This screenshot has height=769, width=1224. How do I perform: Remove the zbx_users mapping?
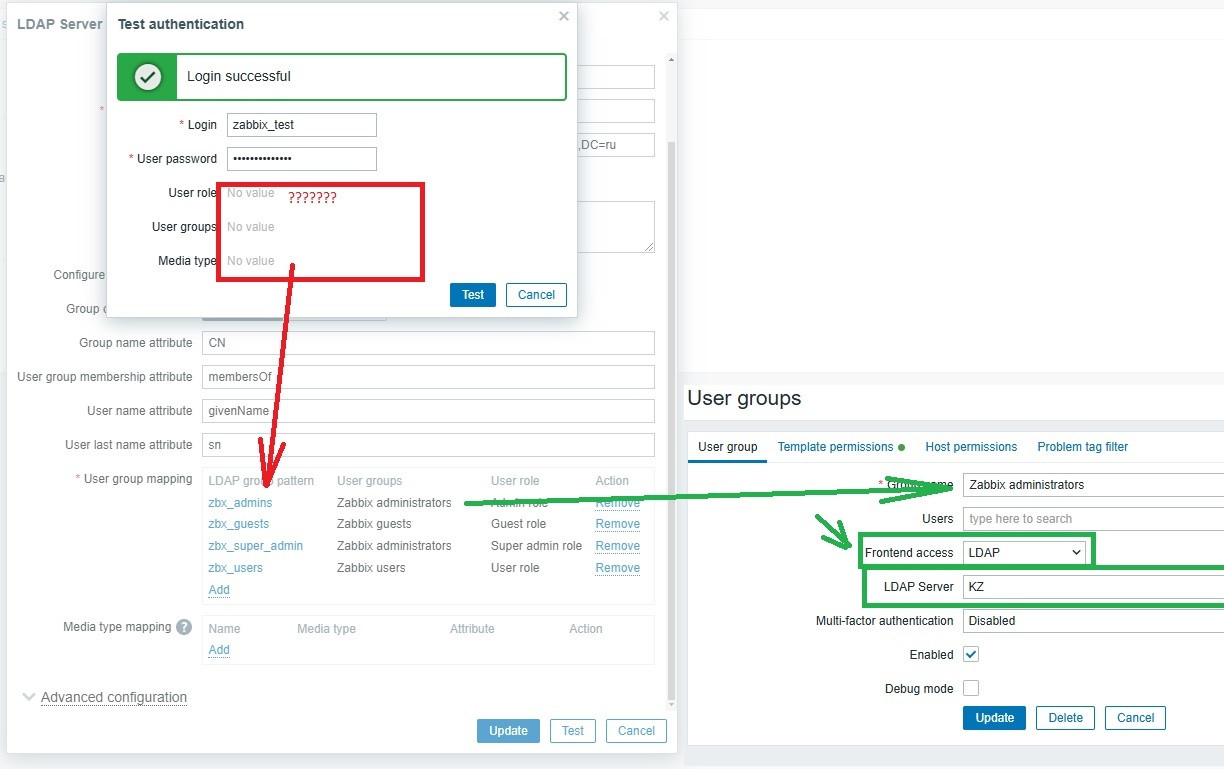pos(617,568)
